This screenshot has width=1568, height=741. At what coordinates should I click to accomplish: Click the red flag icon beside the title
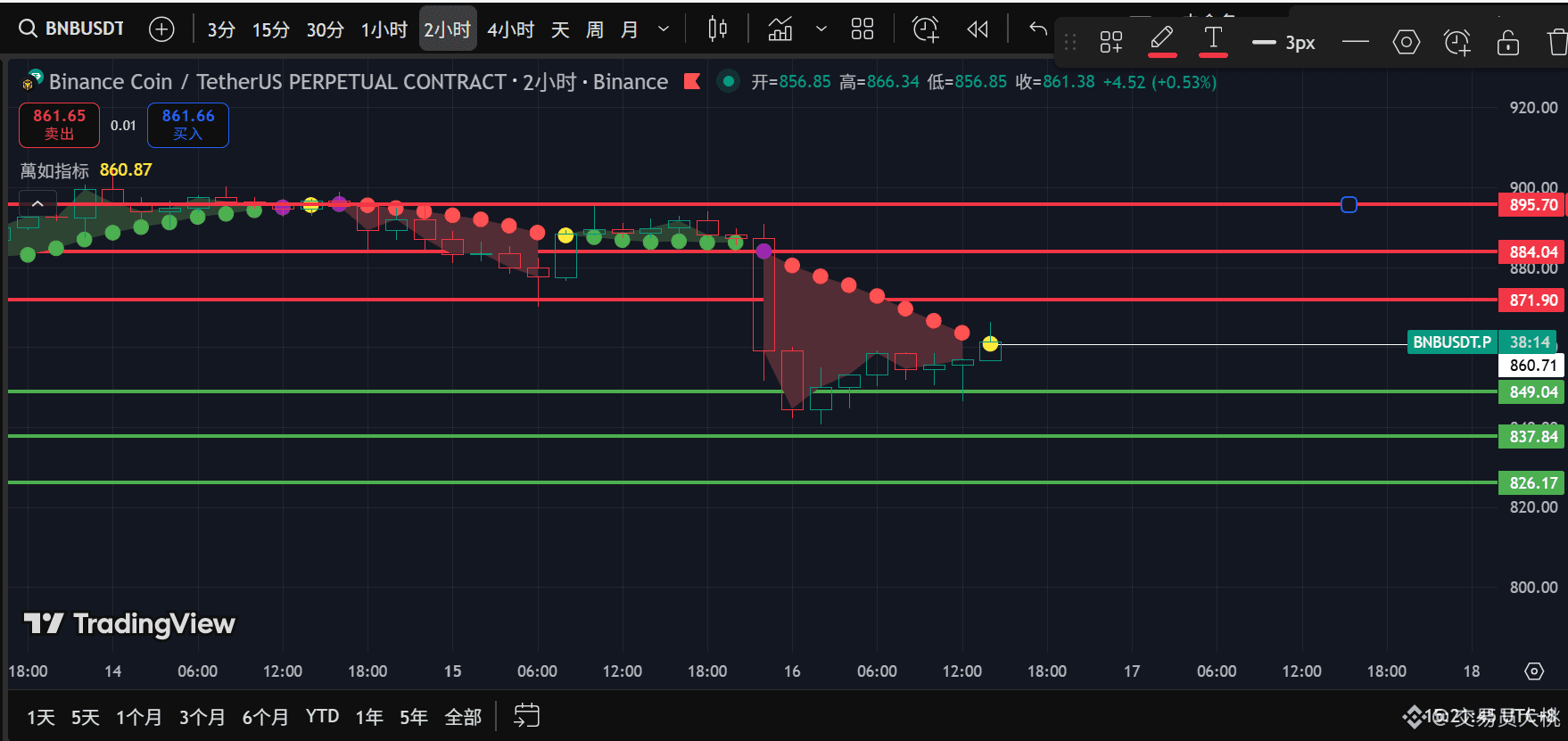click(692, 82)
